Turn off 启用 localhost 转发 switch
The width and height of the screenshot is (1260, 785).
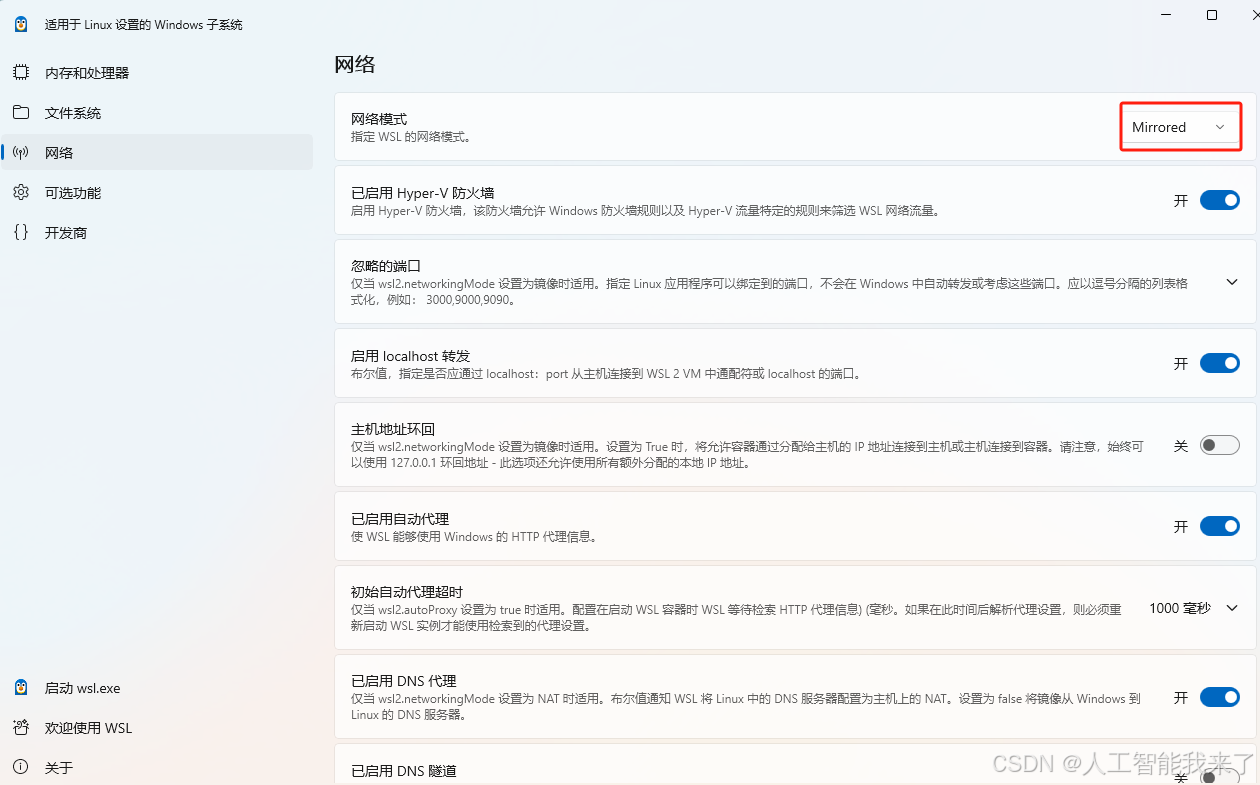tap(1219, 363)
